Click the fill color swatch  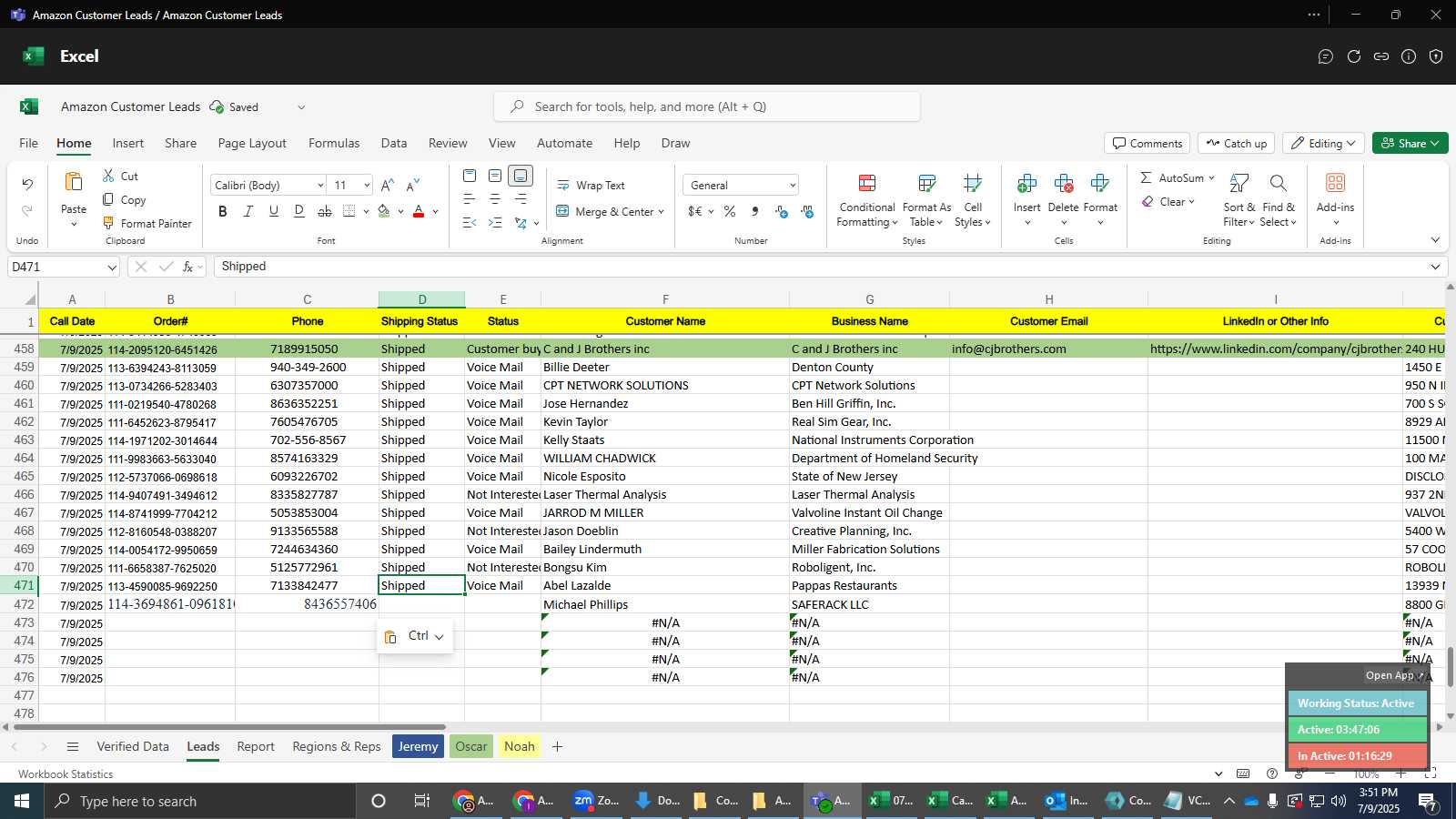(x=384, y=211)
